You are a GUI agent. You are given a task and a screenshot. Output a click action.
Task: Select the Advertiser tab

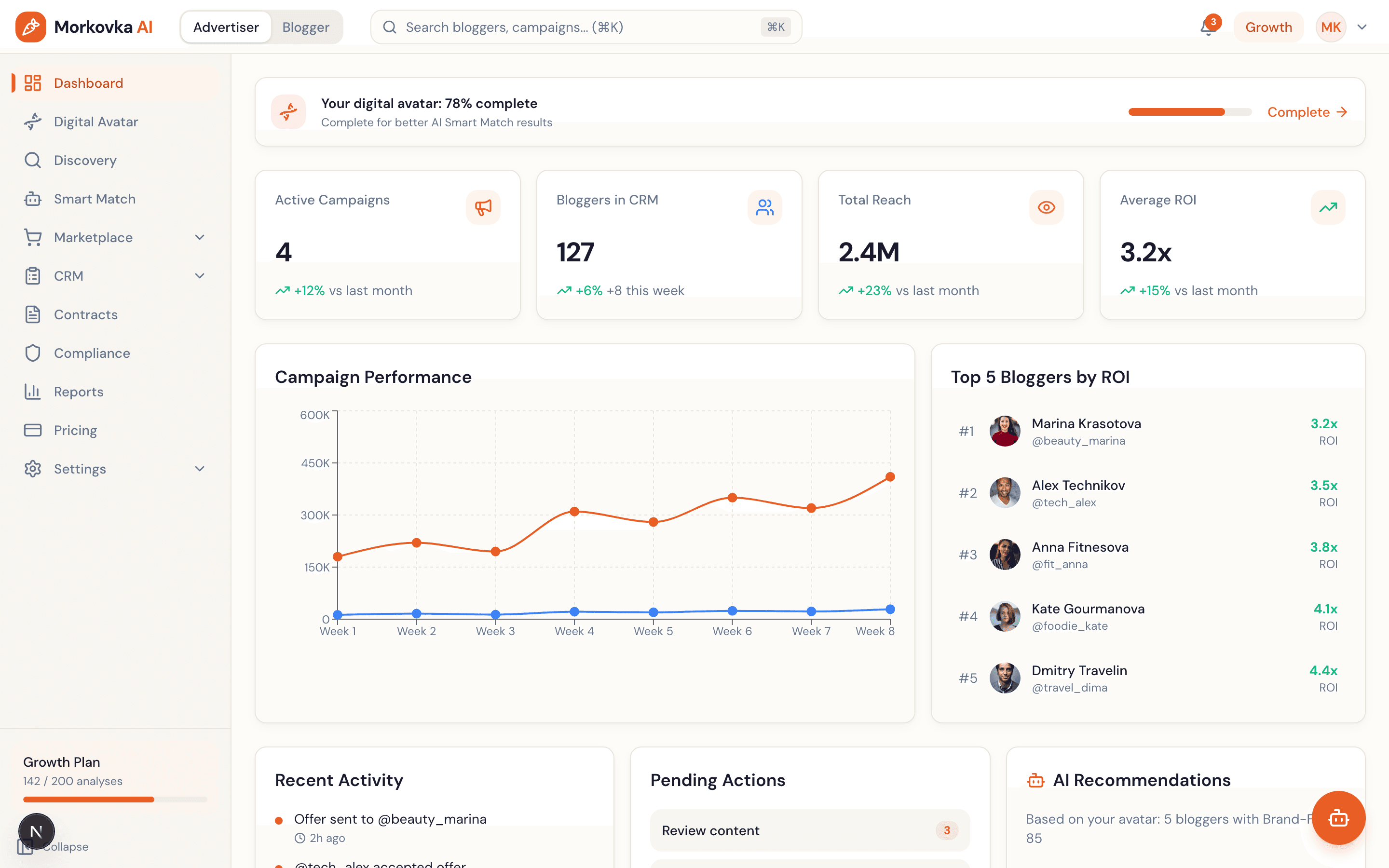point(225,27)
